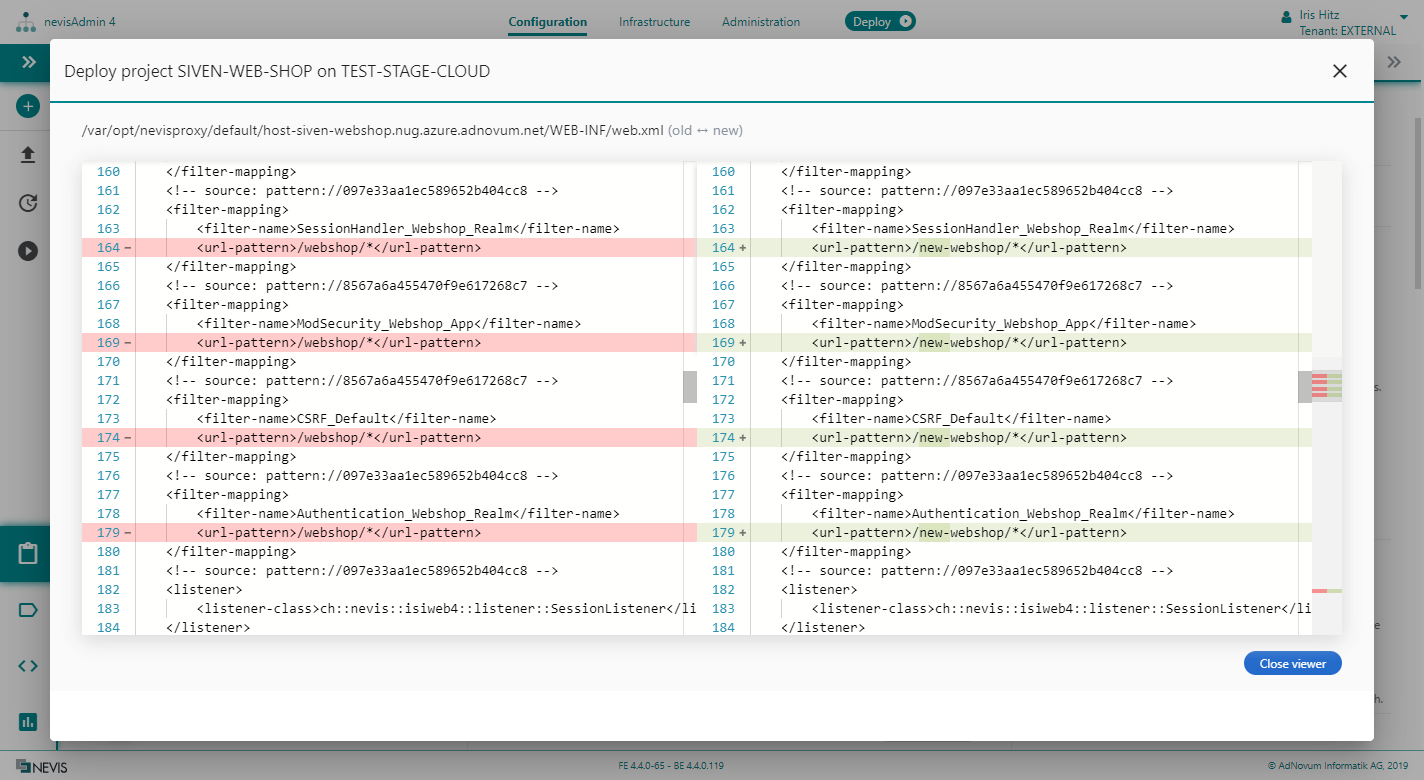Click the upload icon in left sidebar

coord(28,155)
